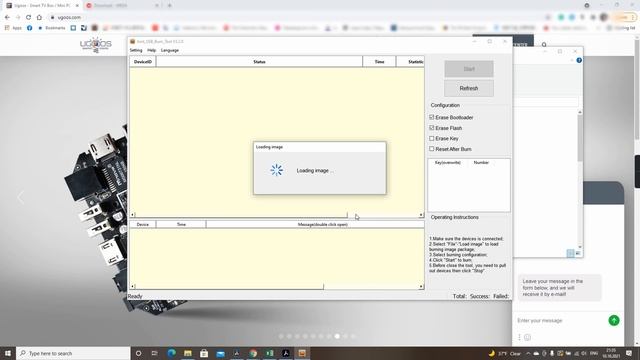Click the weather widget on taskbar
Image resolution: width=640 pixels, height=360 pixels.
[x=505, y=353]
